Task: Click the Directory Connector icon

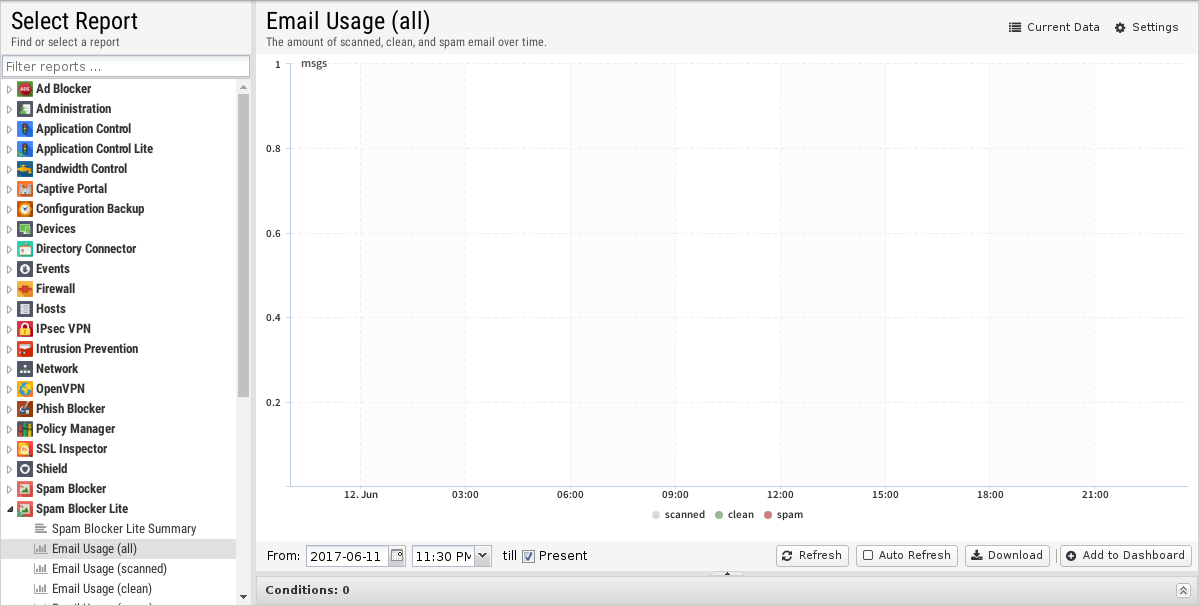Action: pos(24,249)
